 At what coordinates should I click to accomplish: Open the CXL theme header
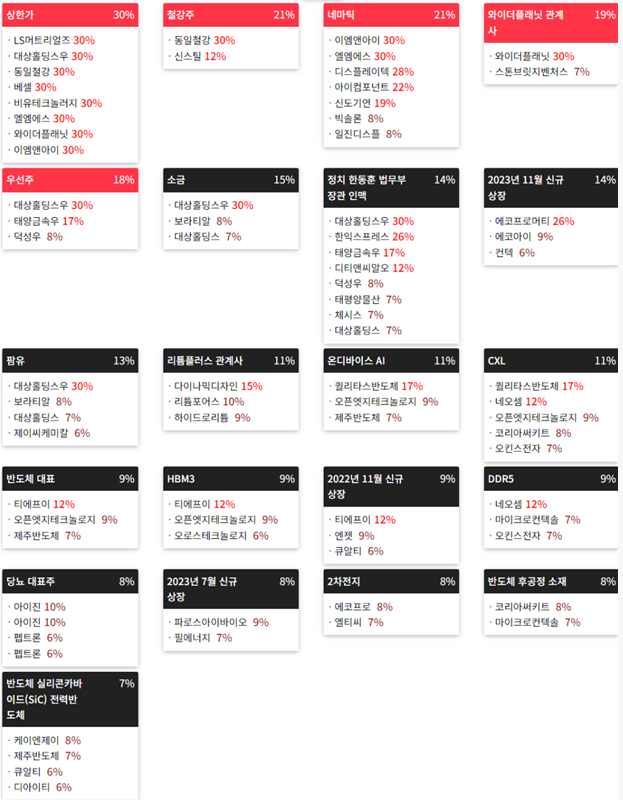click(551, 361)
